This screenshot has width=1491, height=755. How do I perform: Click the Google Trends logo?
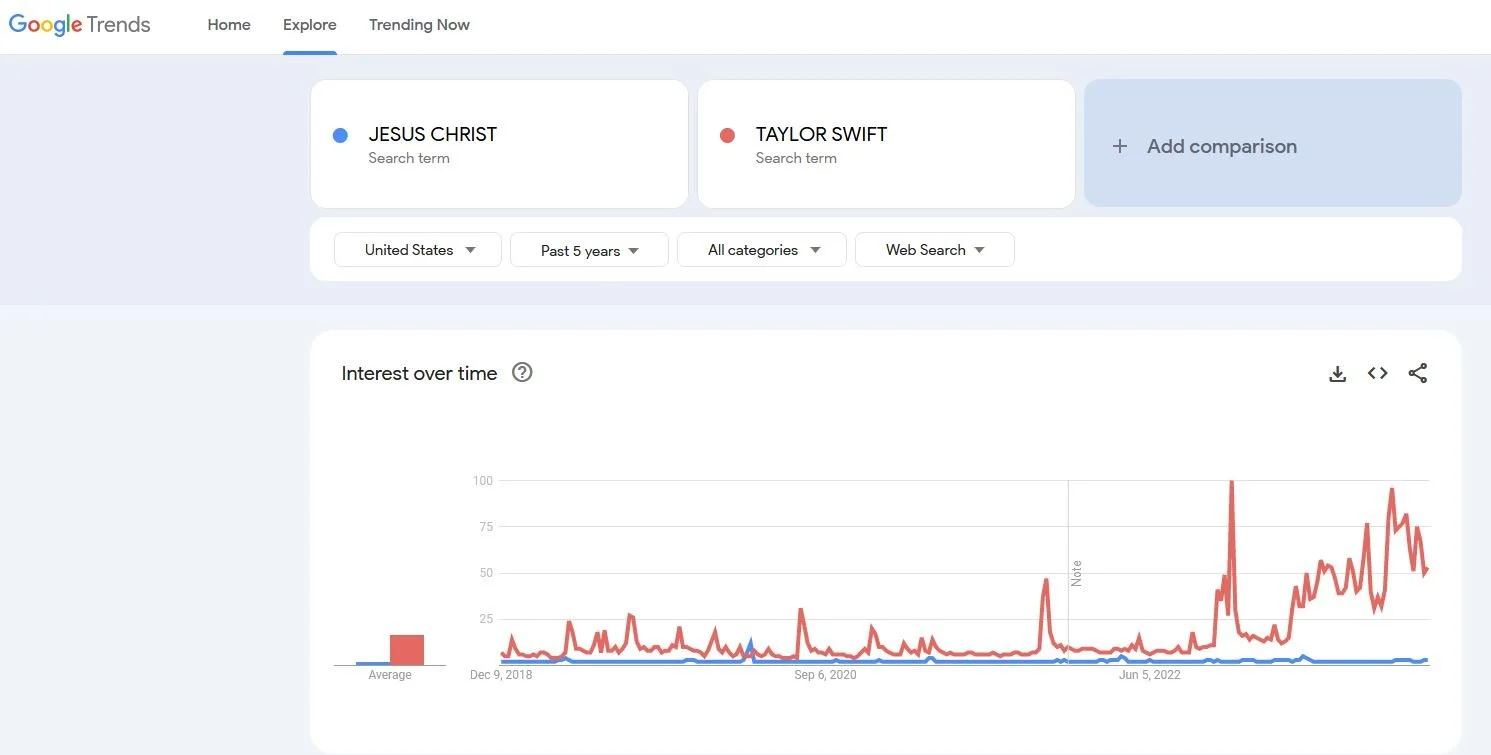80,25
